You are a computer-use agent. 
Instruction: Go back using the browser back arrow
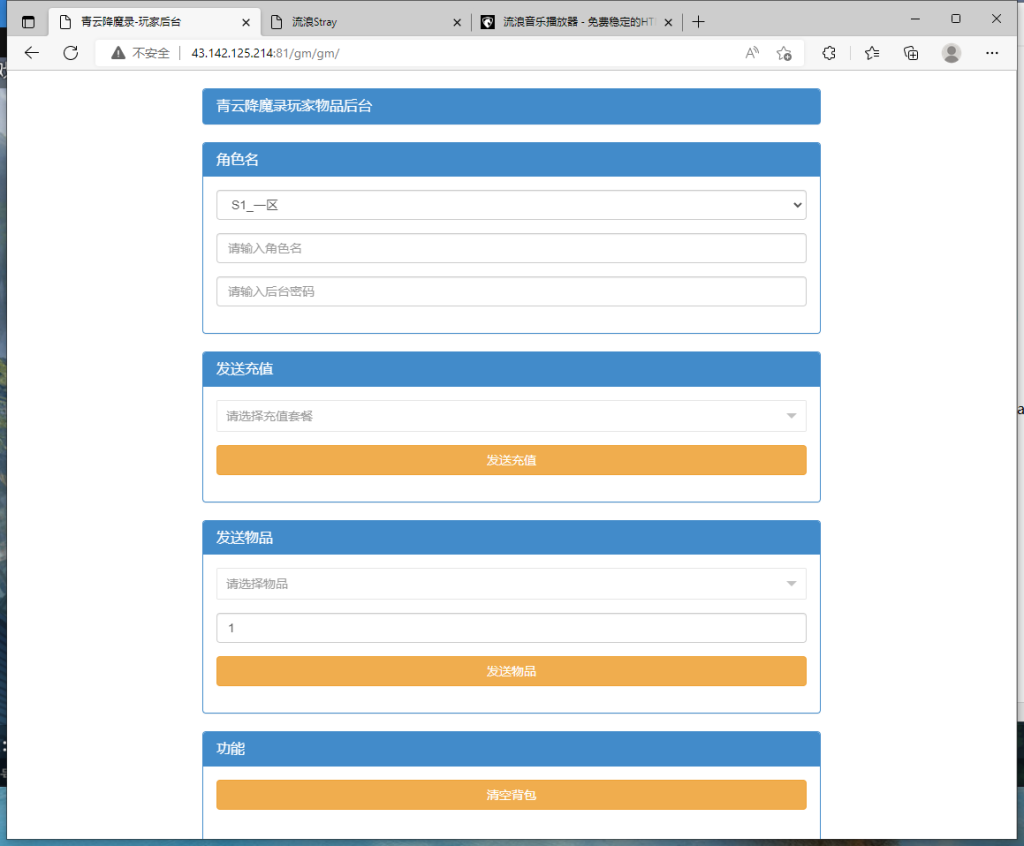31,53
